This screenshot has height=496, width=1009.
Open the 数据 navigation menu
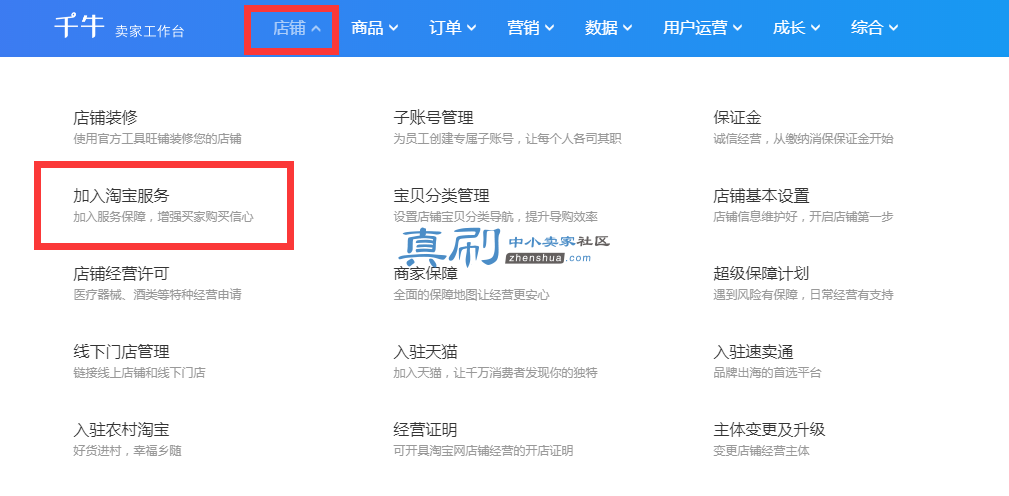click(609, 28)
